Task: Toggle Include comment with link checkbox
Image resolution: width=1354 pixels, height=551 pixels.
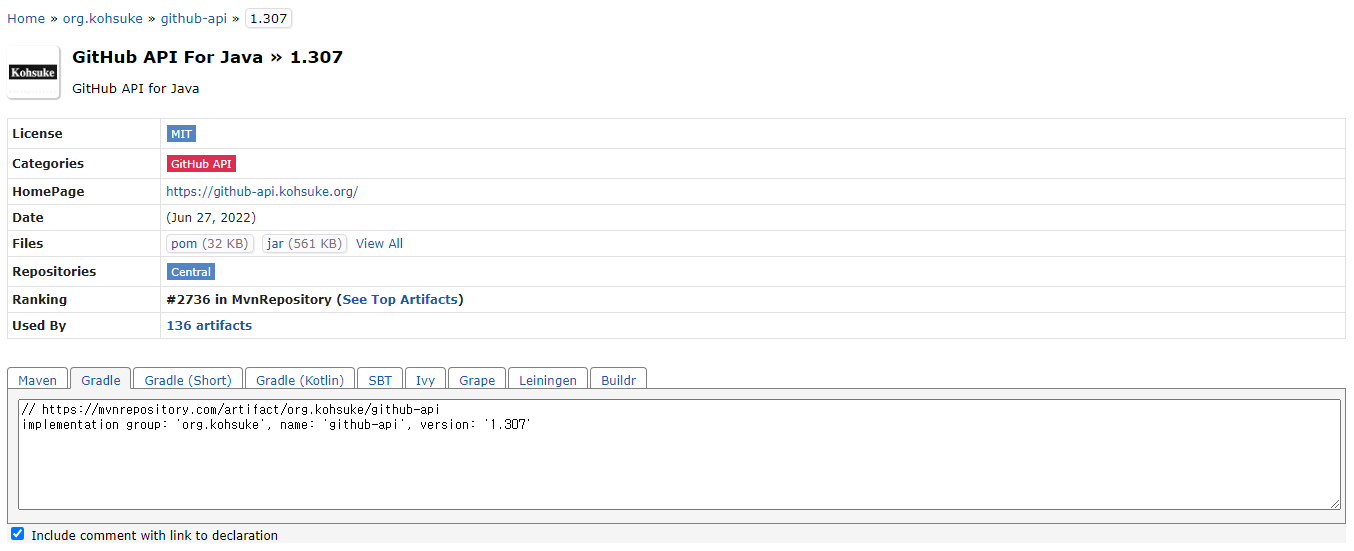Action: pos(17,534)
